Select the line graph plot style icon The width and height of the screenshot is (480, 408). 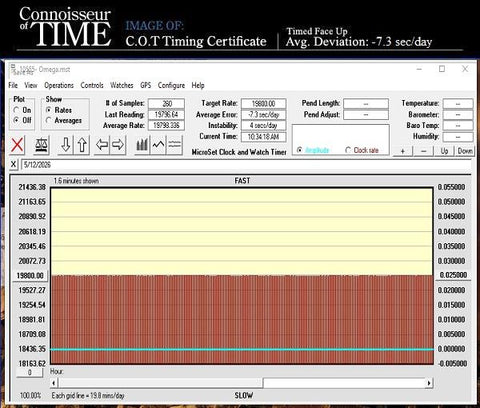click(158, 145)
